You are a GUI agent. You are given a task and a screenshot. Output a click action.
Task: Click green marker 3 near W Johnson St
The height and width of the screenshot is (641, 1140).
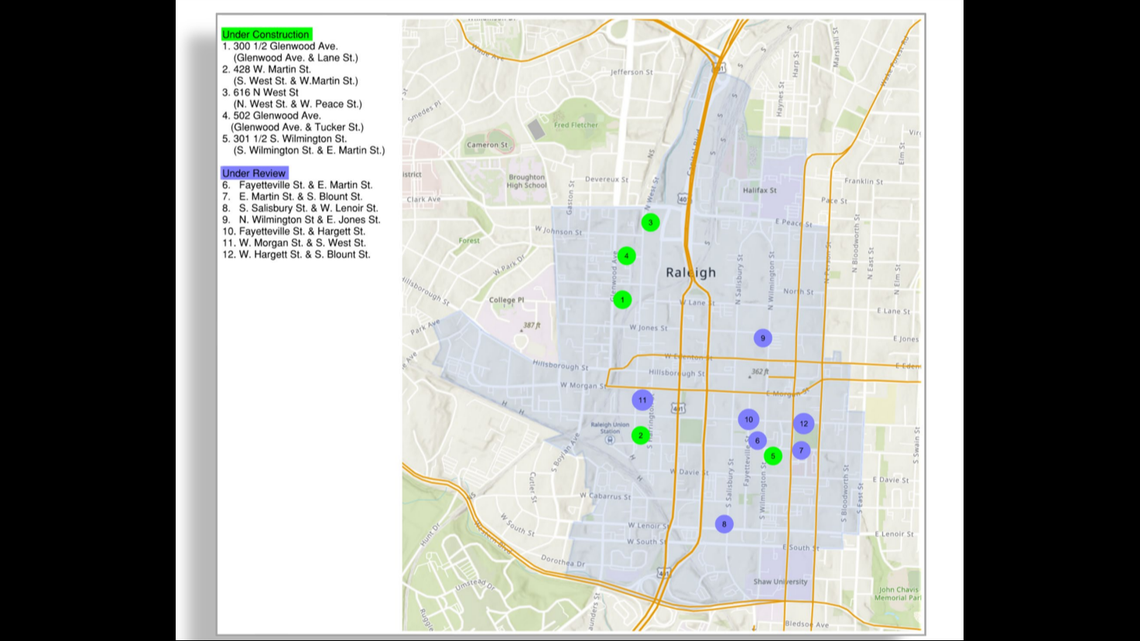(650, 222)
